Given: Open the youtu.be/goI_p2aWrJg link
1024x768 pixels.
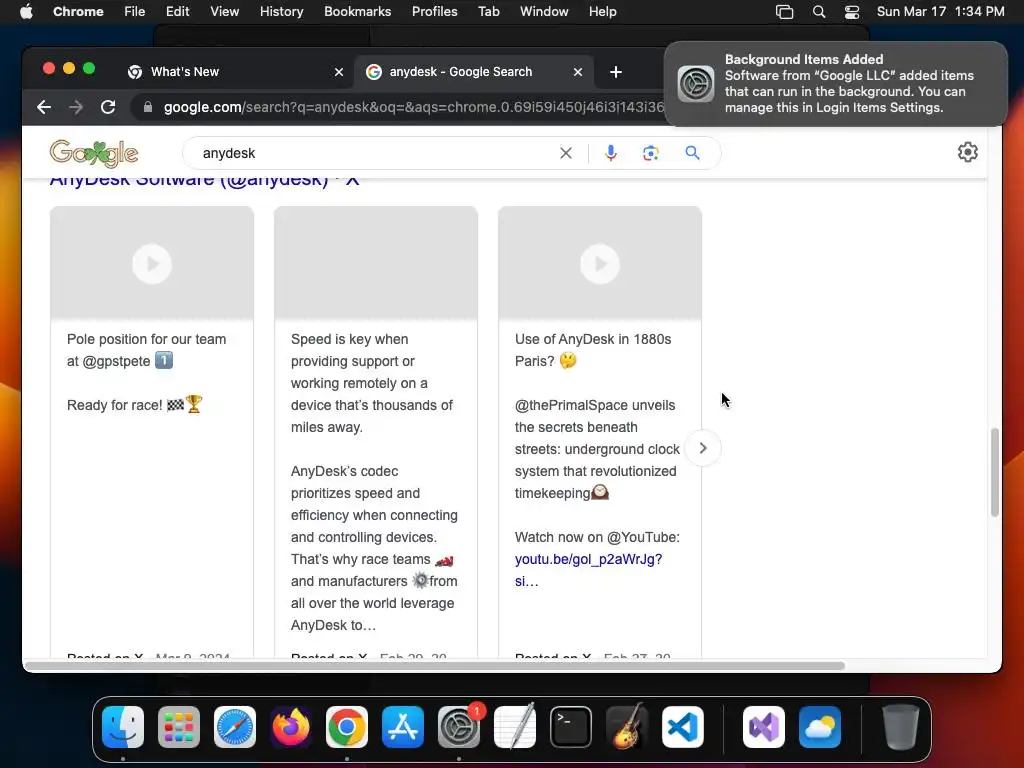Looking at the screenshot, I should tap(588, 559).
